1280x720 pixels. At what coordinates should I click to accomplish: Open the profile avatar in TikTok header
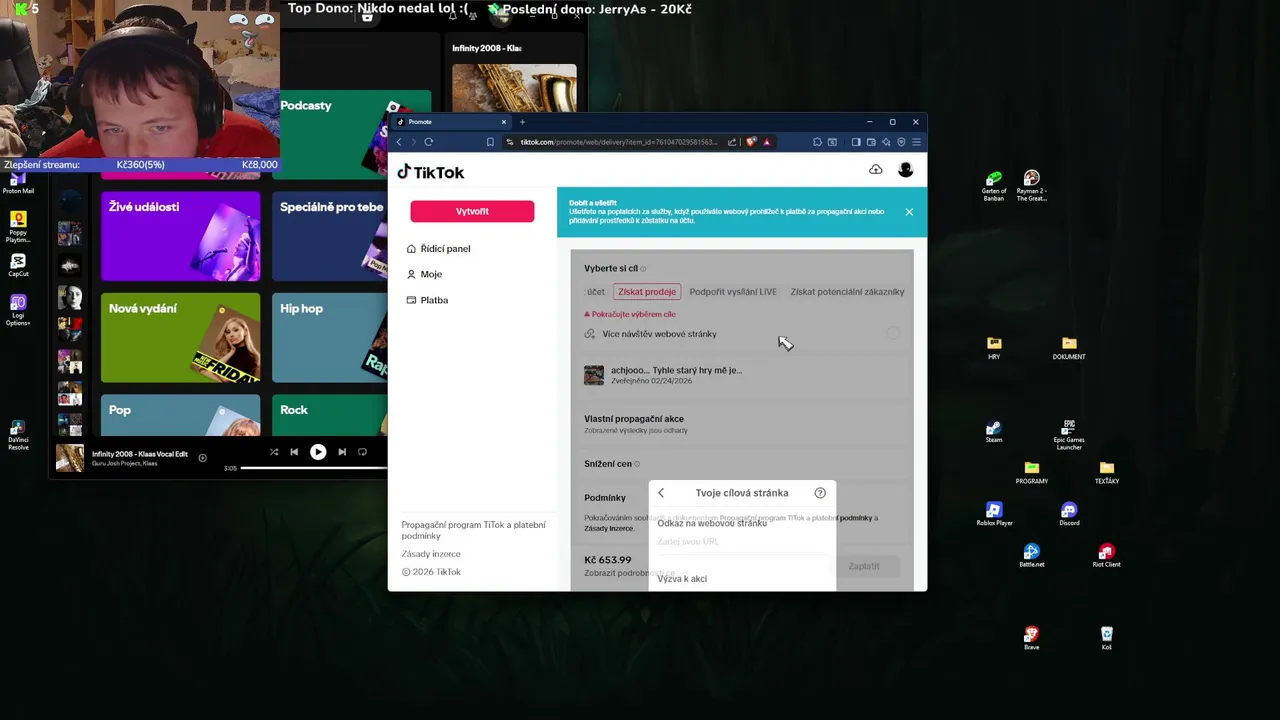tap(906, 170)
